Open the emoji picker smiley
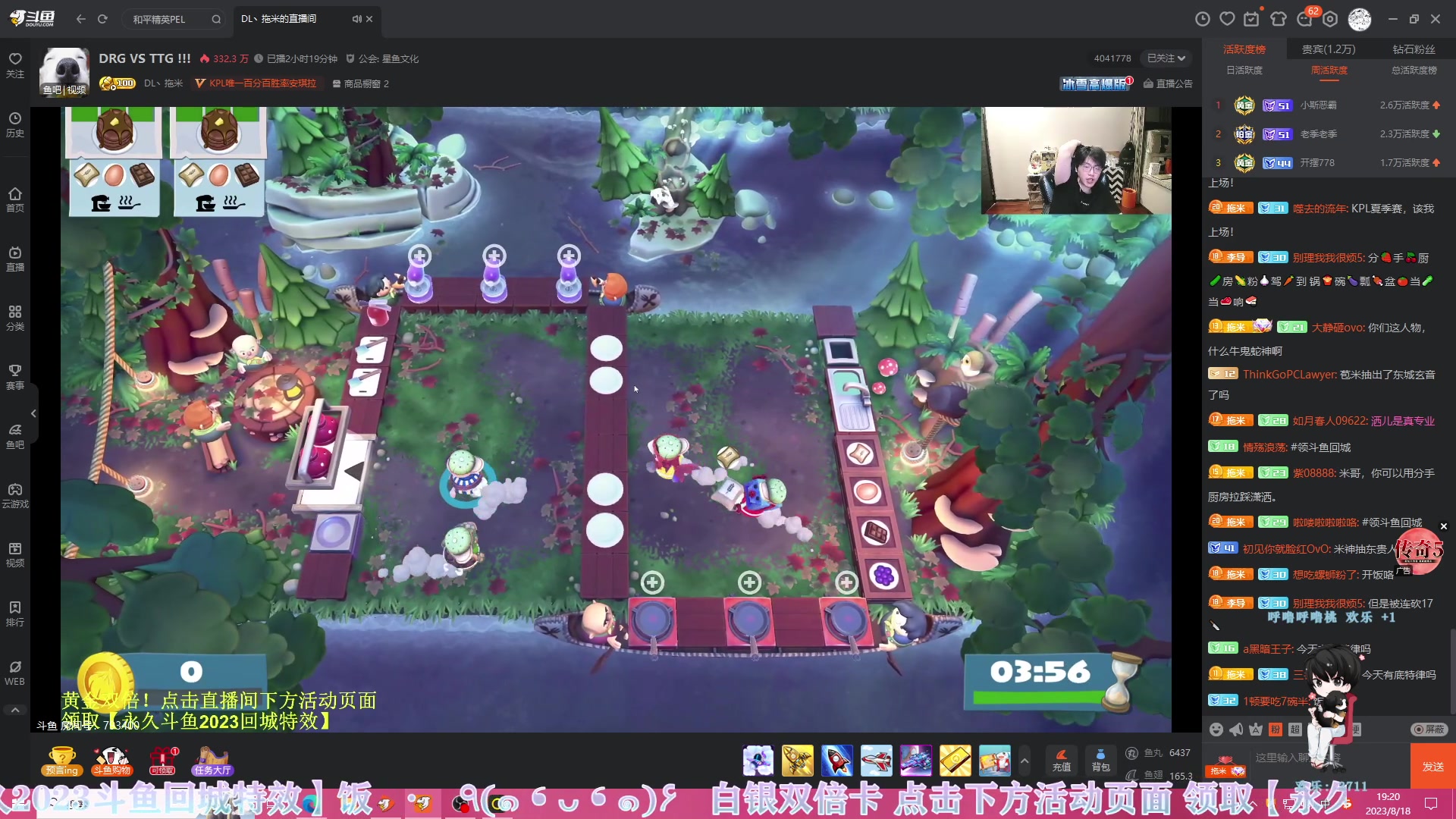 [1216, 730]
